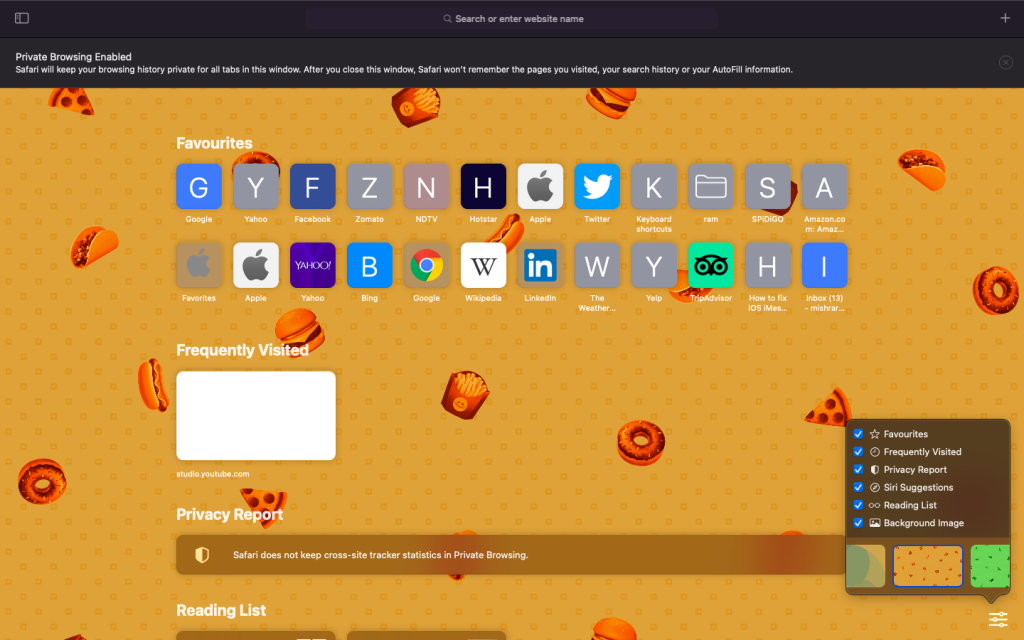The image size is (1024, 640).
Task: Open the Yelp favourite
Action: coord(654,265)
